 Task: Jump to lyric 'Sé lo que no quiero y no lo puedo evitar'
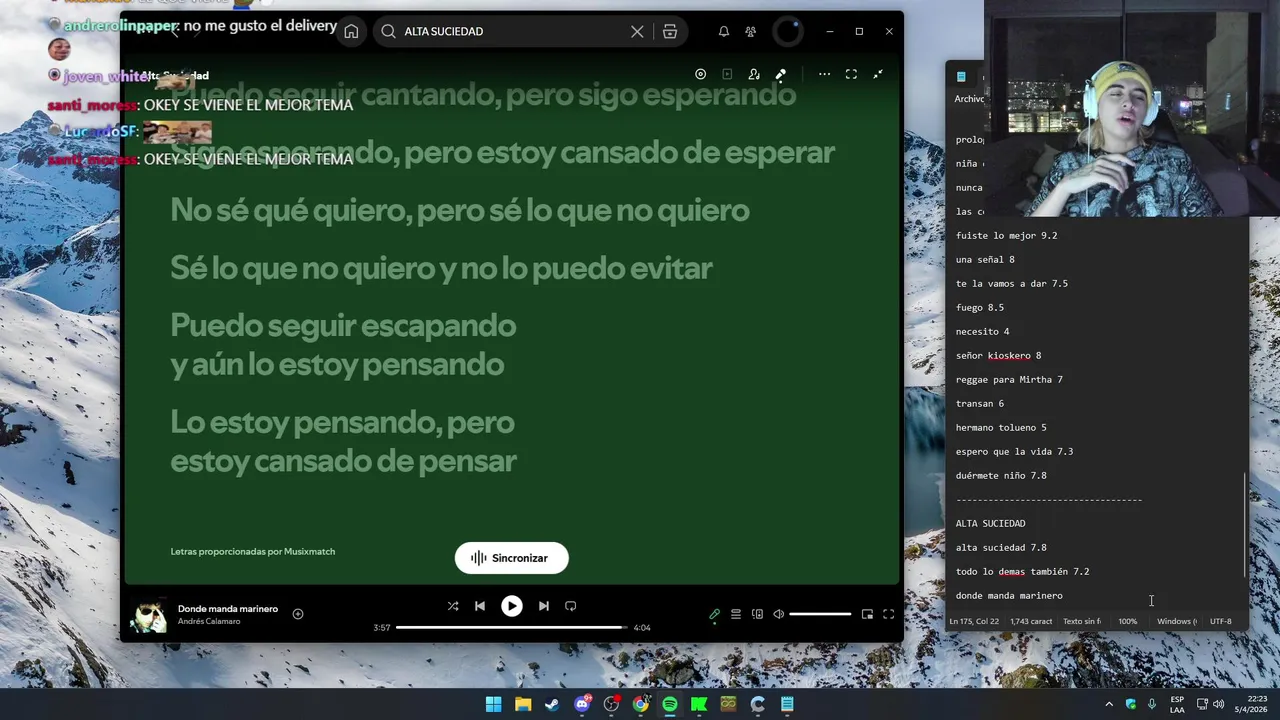pyautogui.click(x=441, y=269)
